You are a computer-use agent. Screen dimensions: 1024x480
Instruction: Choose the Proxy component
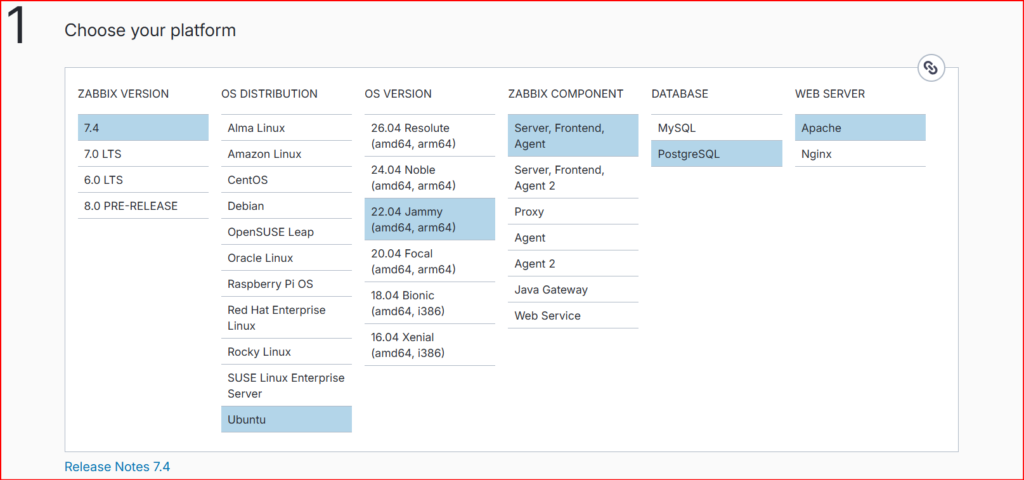[x=573, y=212]
